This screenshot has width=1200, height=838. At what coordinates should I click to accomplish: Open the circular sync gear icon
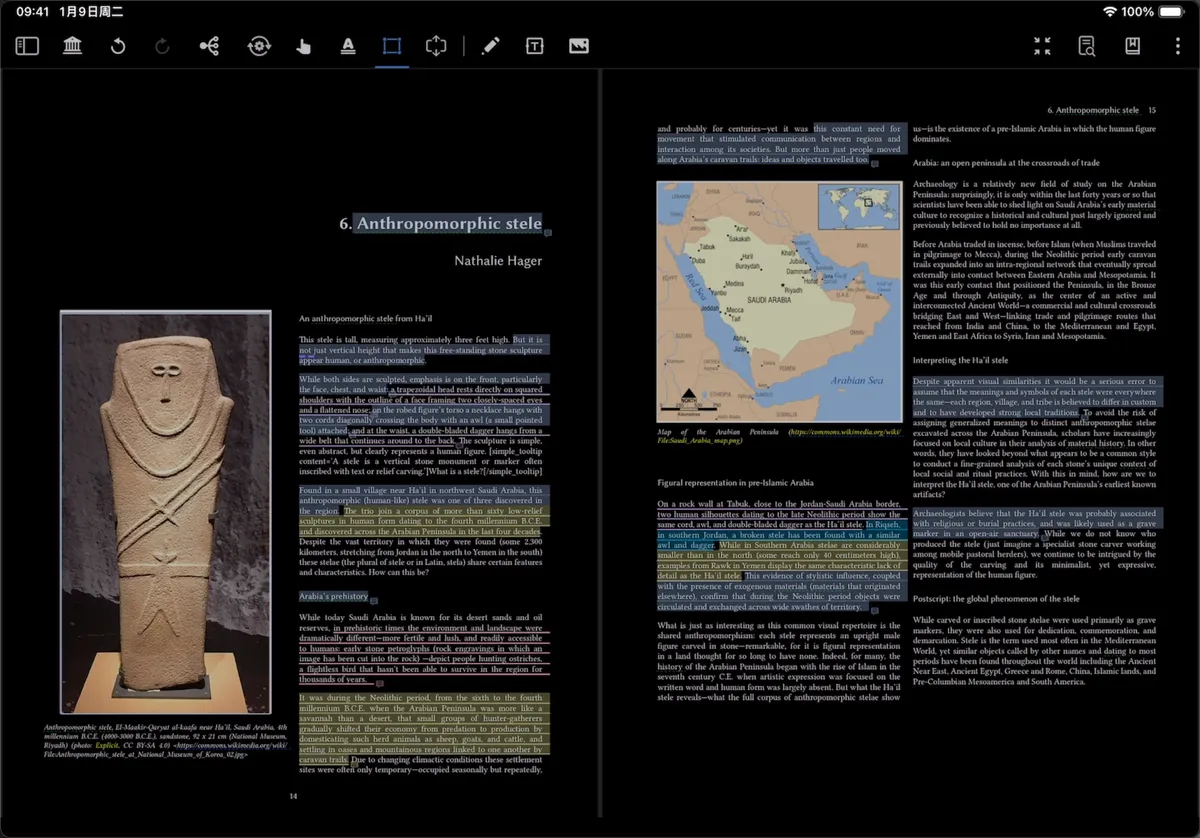coord(259,46)
